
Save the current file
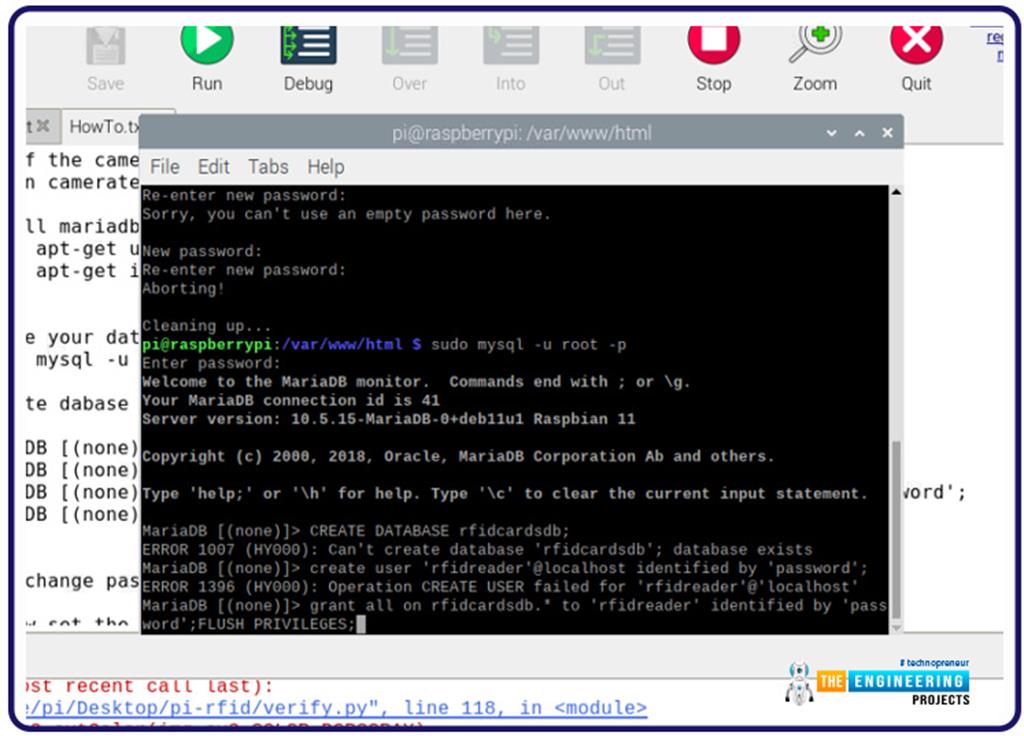[x=104, y=43]
